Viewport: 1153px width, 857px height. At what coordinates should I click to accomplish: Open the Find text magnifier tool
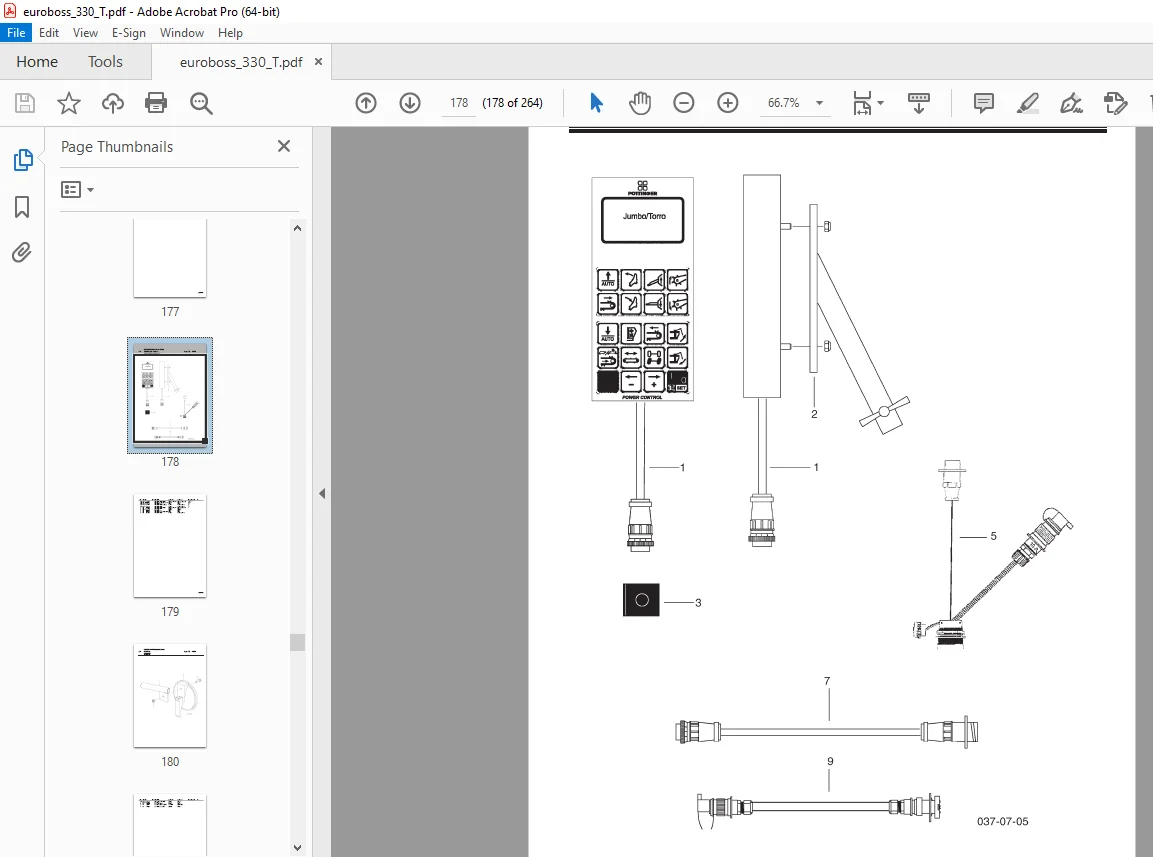201,103
